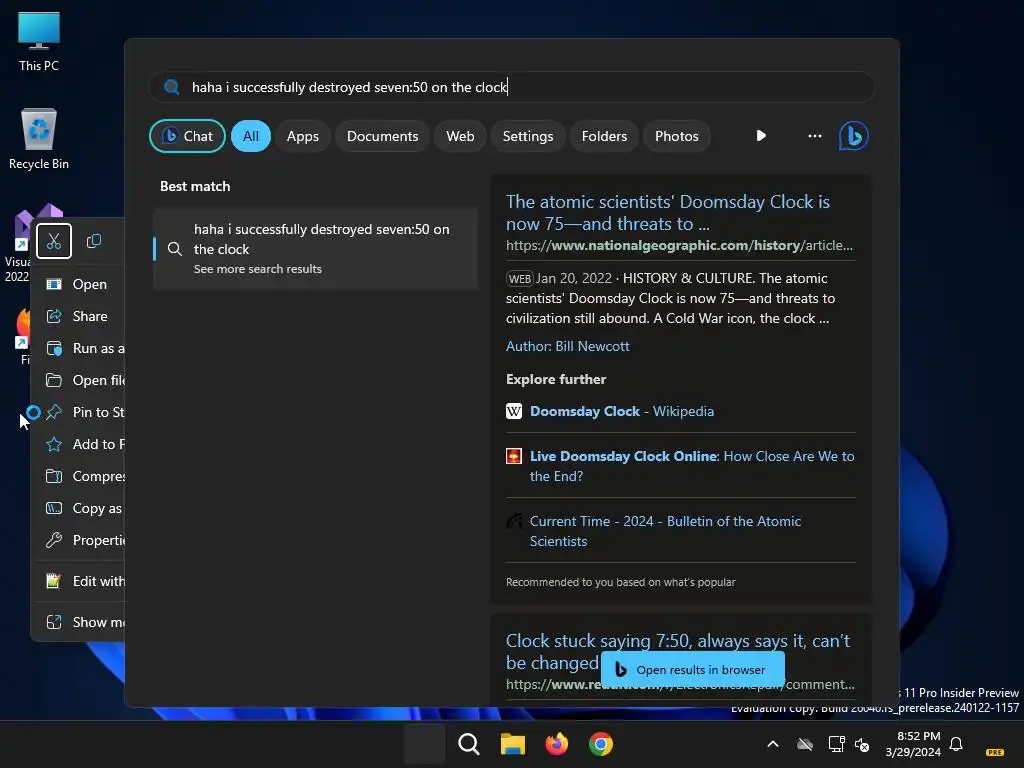Open This PC desktop icon
The width and height of the screenshot is (1024, 768).
(39, 42)
